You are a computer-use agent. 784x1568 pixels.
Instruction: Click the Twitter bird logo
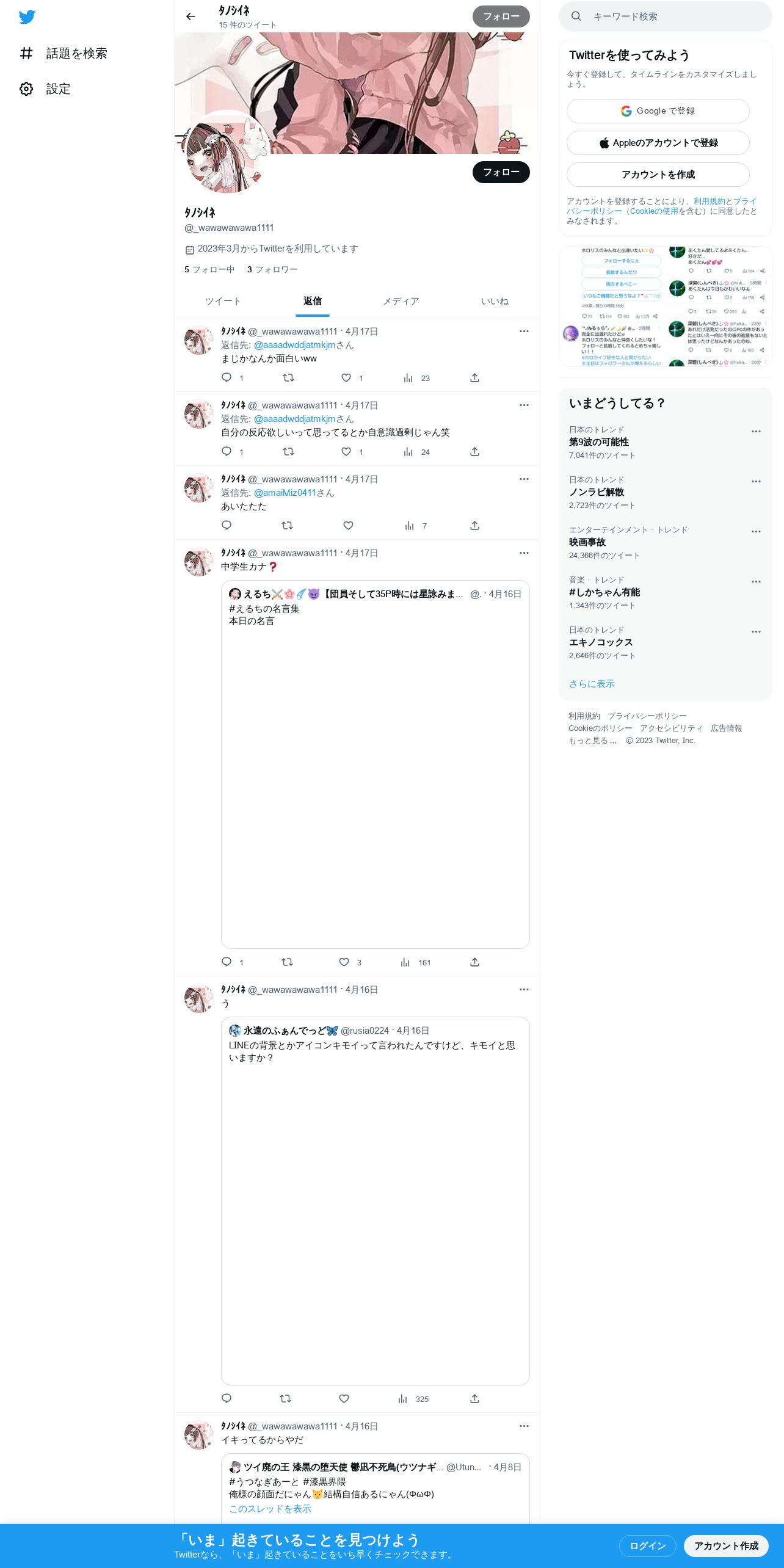(x=27, y=17)
